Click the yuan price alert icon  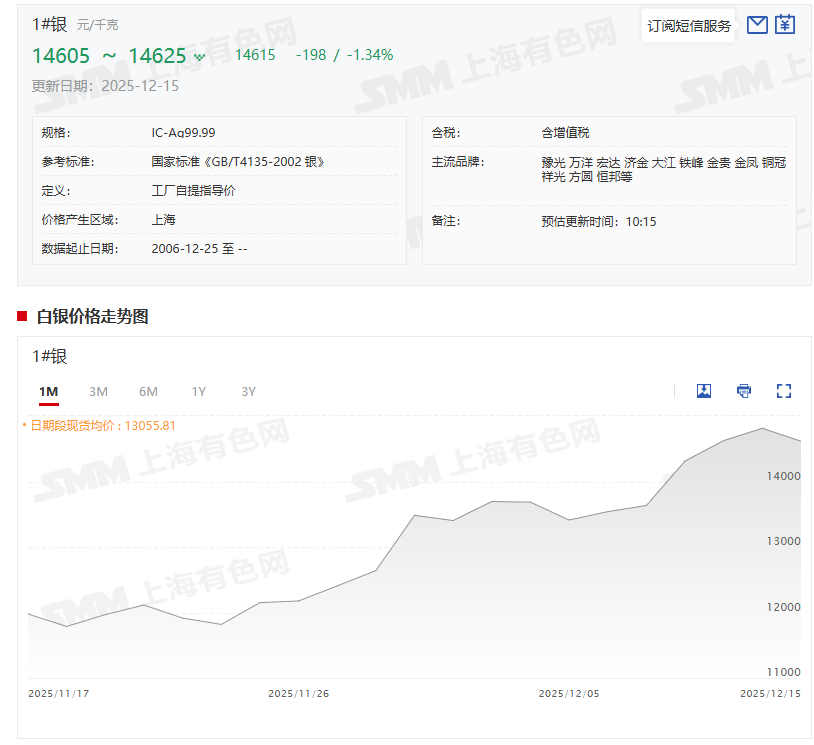point(785,25)
